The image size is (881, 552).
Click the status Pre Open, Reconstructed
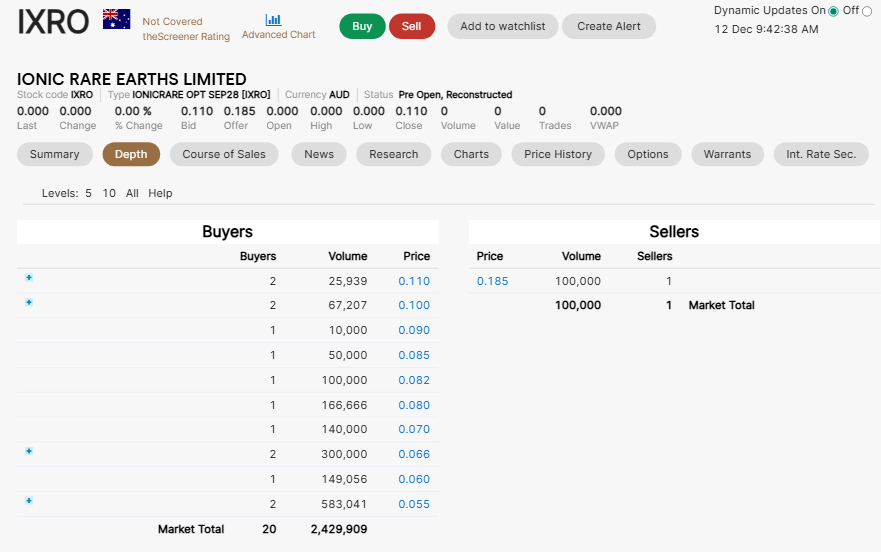(x=455, y=94)
